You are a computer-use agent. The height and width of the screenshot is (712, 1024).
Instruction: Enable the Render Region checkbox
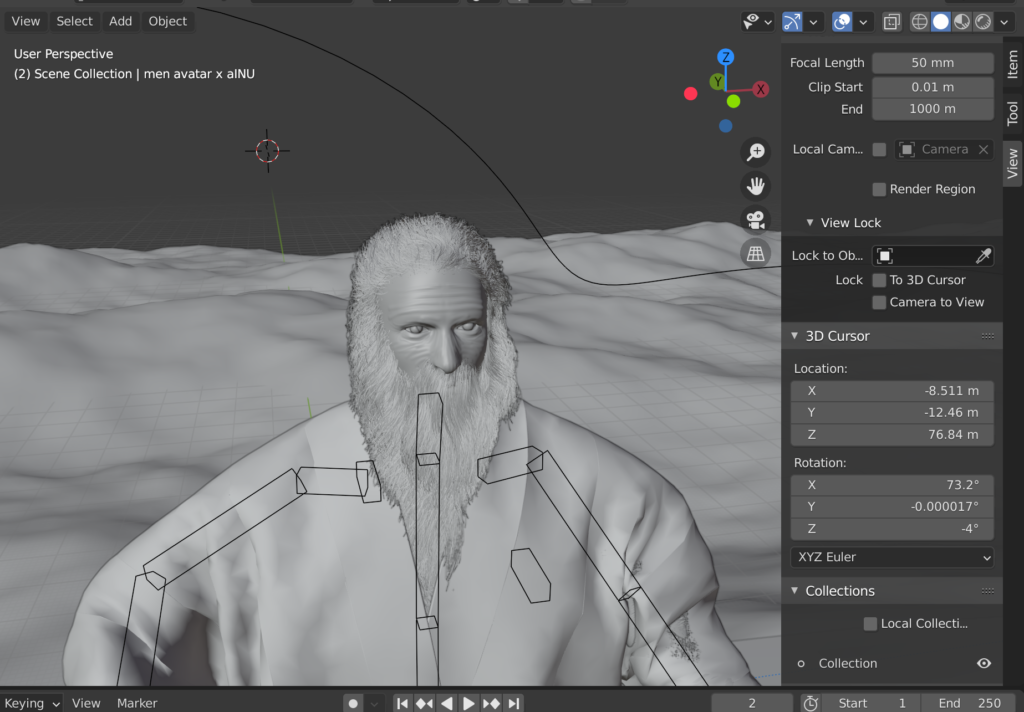[x=880, y=189]
